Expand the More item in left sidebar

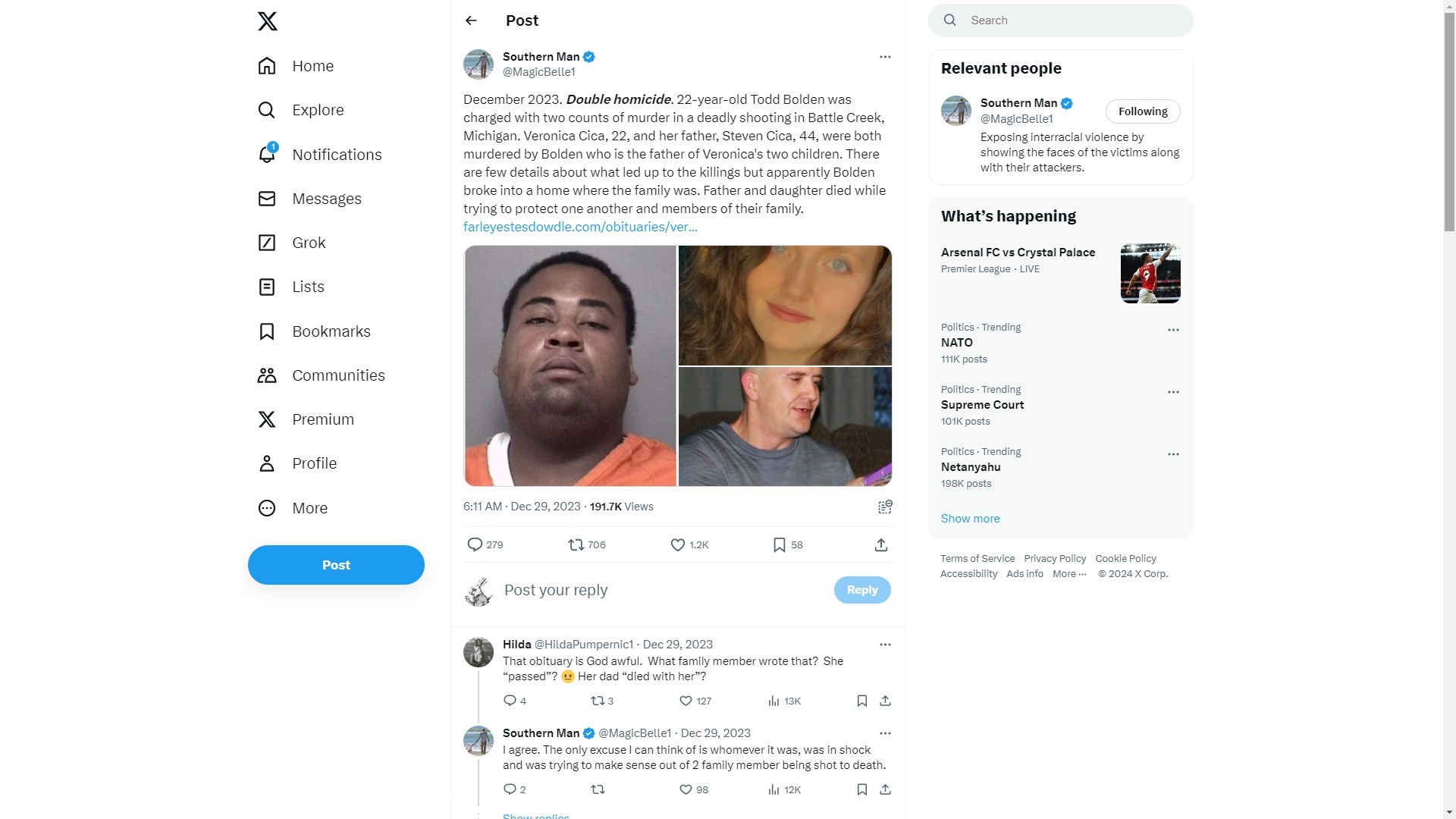(294, 508)
